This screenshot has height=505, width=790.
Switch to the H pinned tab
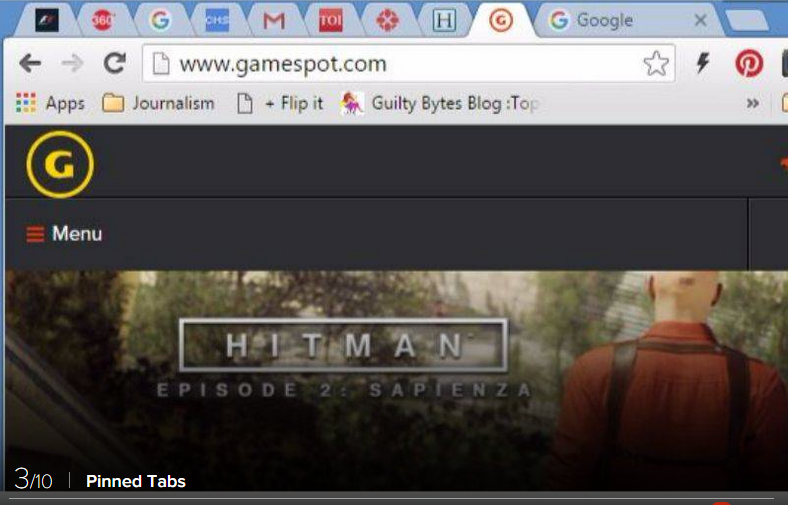[444, 21]
